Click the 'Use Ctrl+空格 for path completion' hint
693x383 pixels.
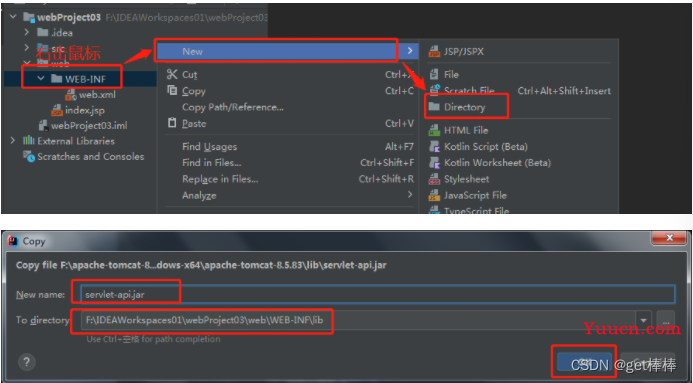153,339
